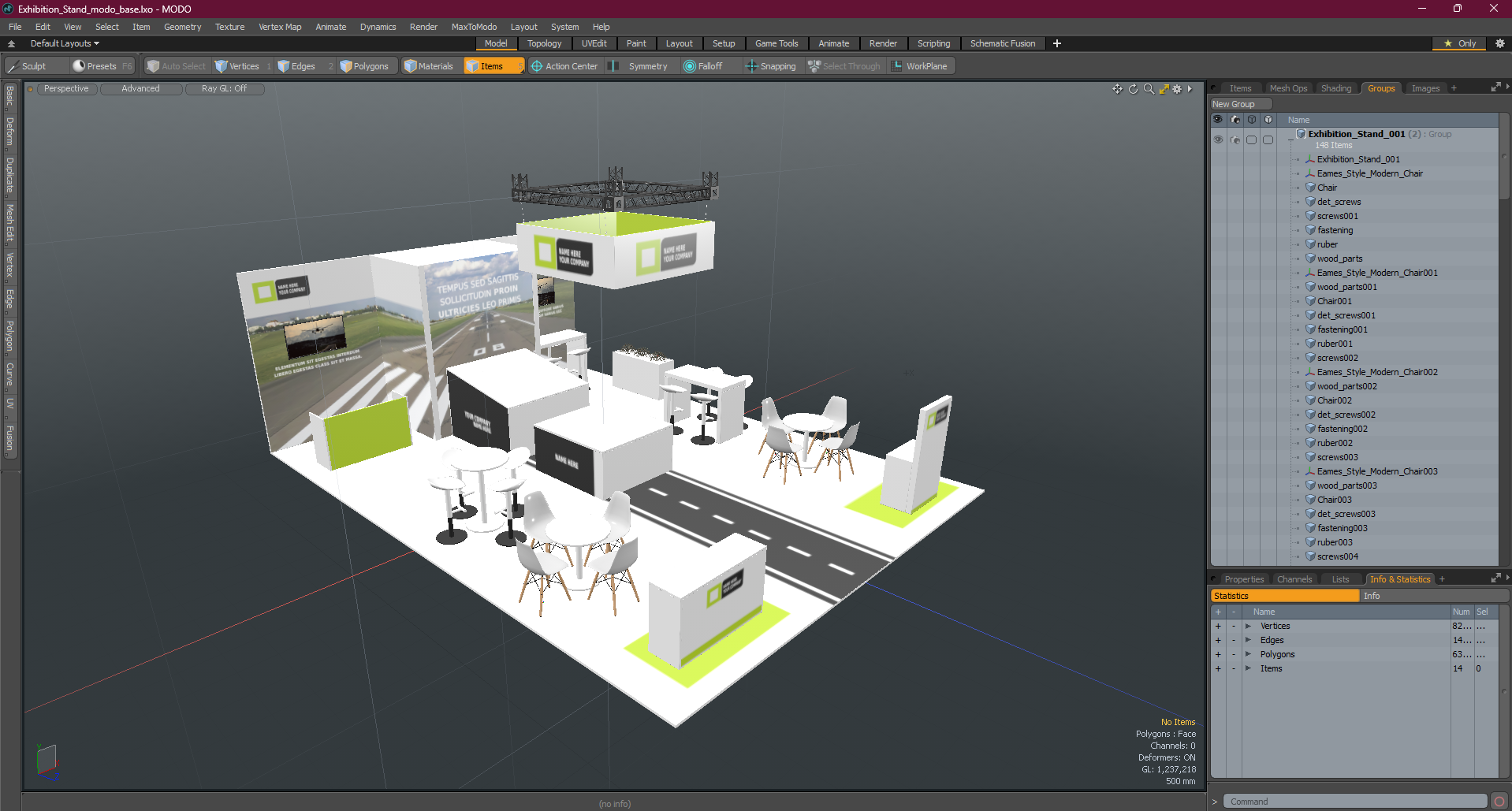Expand the Groups panel to full size
Screen dimensions: 1512x811
[1495, 87]
